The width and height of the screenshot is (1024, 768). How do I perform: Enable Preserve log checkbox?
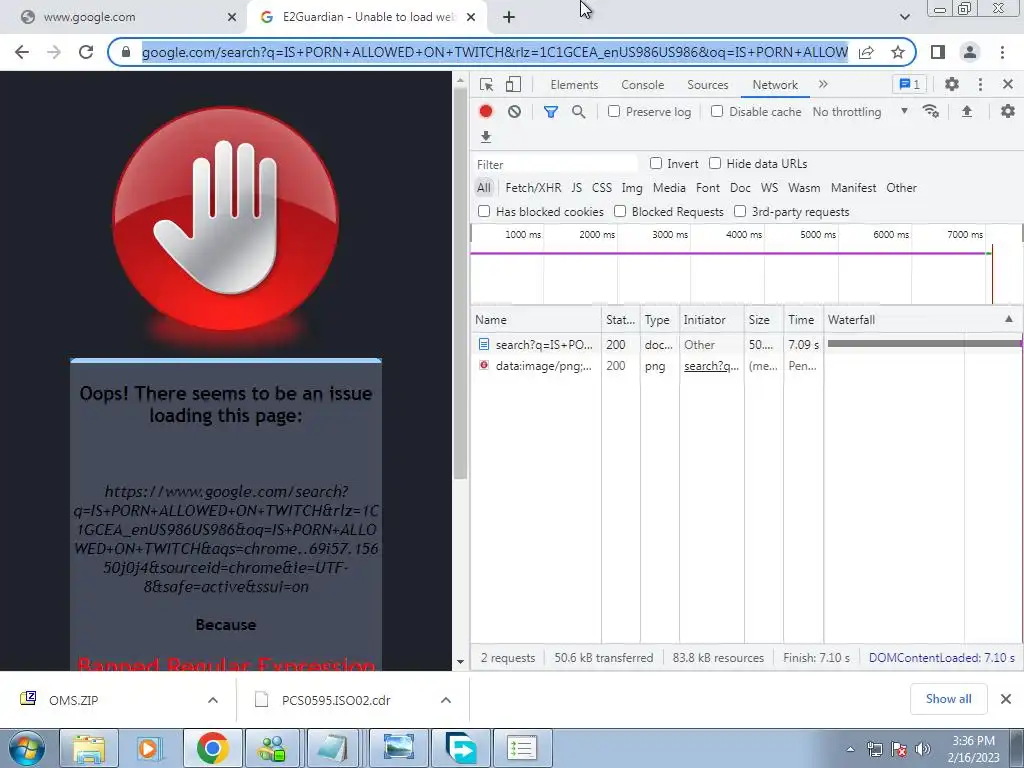[x=614, y=112]
